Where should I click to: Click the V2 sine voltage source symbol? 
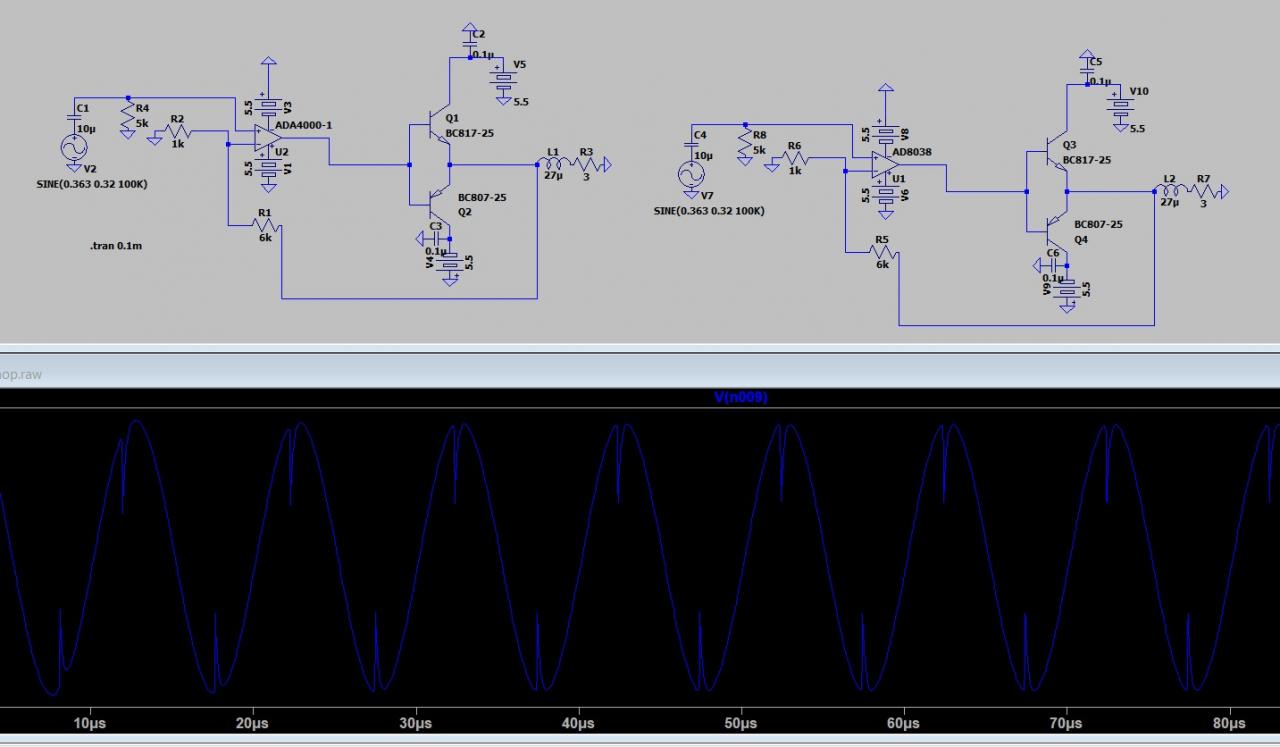(x=72, y=148)
